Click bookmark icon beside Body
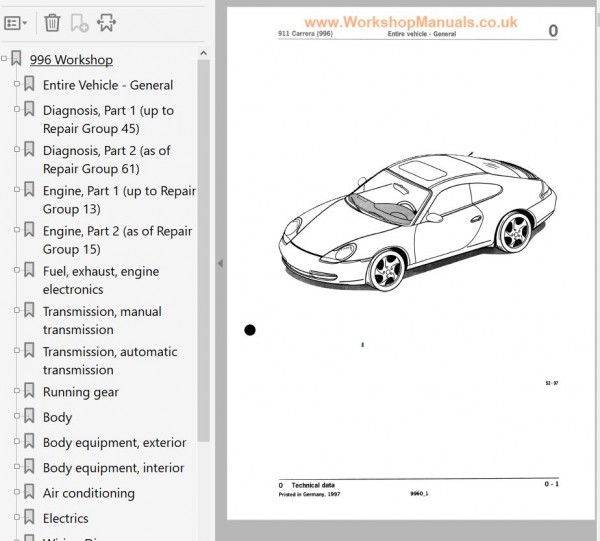Screen dimensions: 600x541 [x=29, y=416]
